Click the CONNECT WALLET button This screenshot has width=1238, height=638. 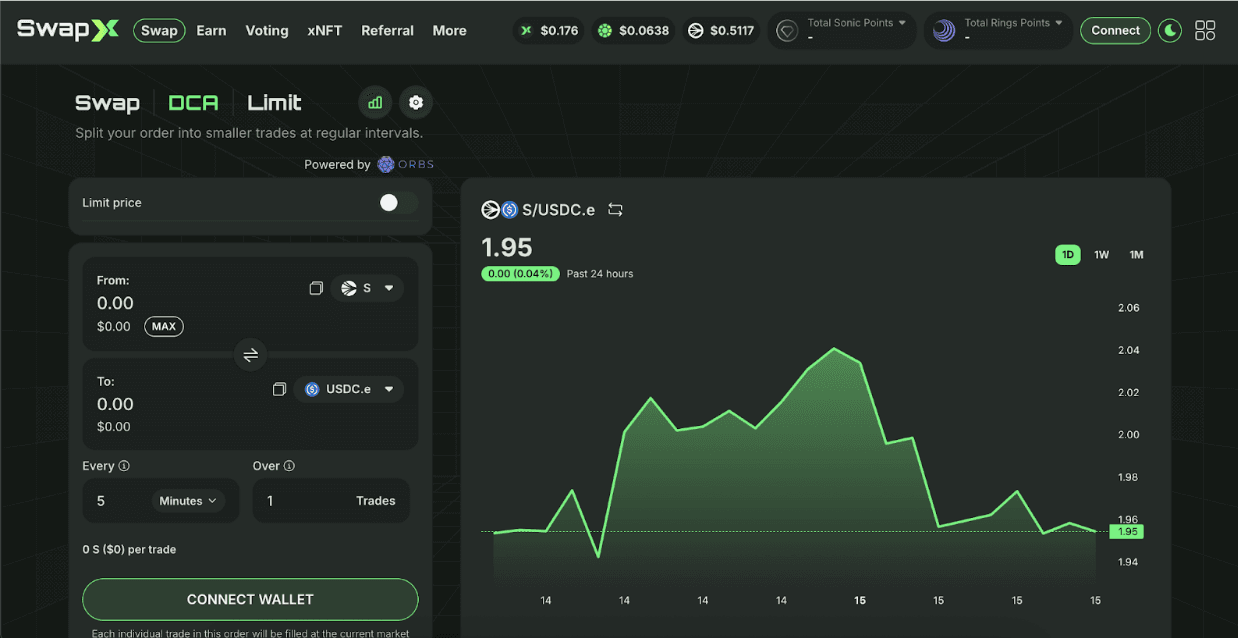pyautogui.click(x=250, y=600)
